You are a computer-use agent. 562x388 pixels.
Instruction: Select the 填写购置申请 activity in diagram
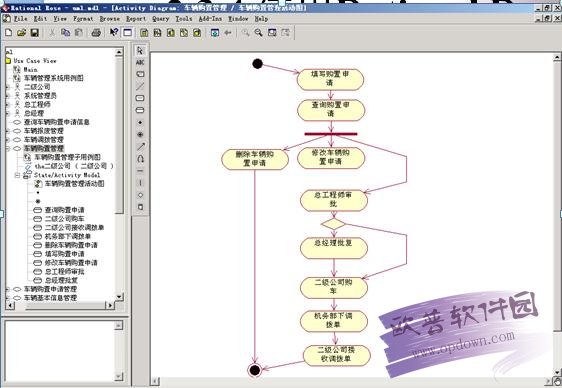330,80
